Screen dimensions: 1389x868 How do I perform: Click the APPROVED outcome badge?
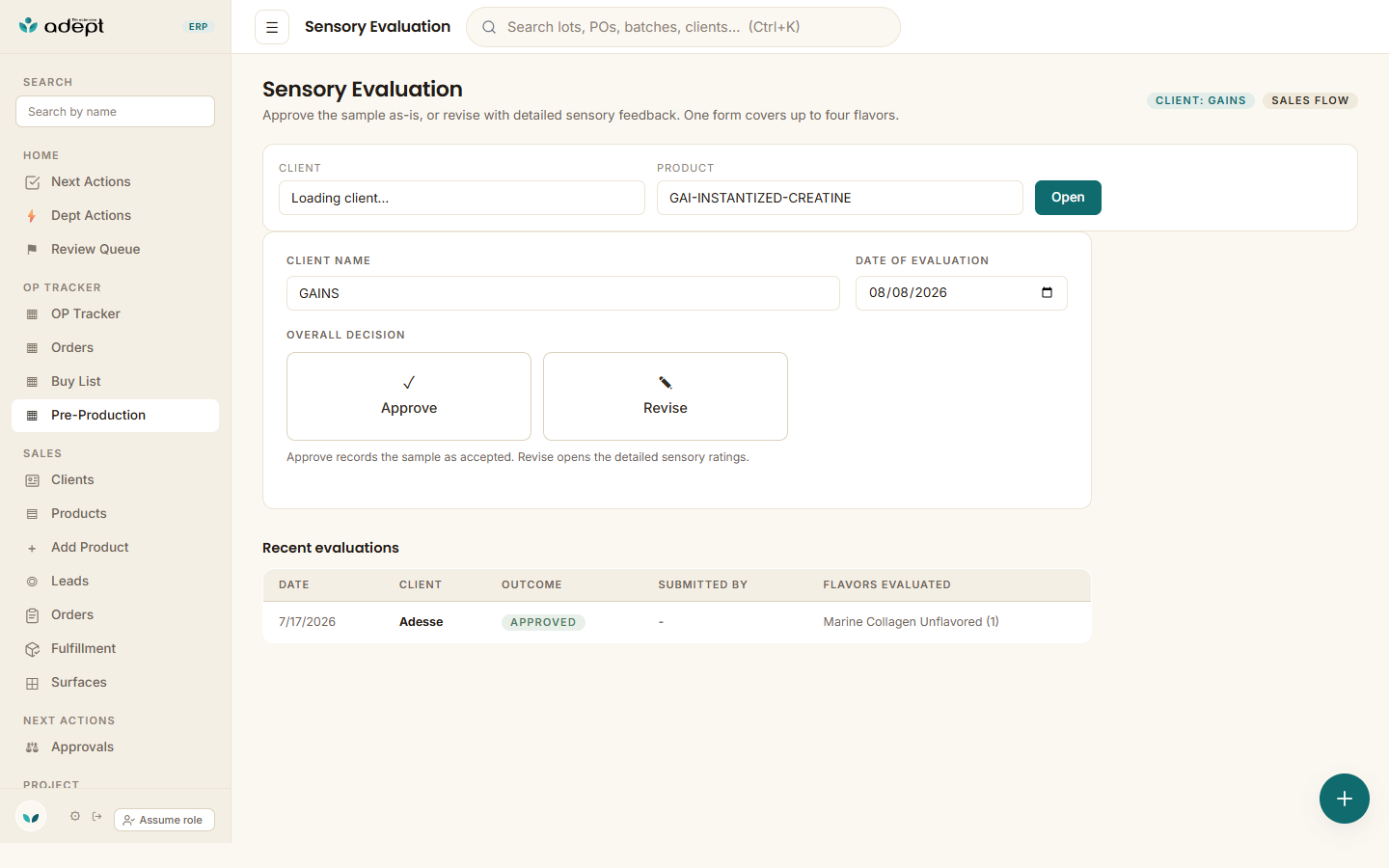(x=543, y=623)
